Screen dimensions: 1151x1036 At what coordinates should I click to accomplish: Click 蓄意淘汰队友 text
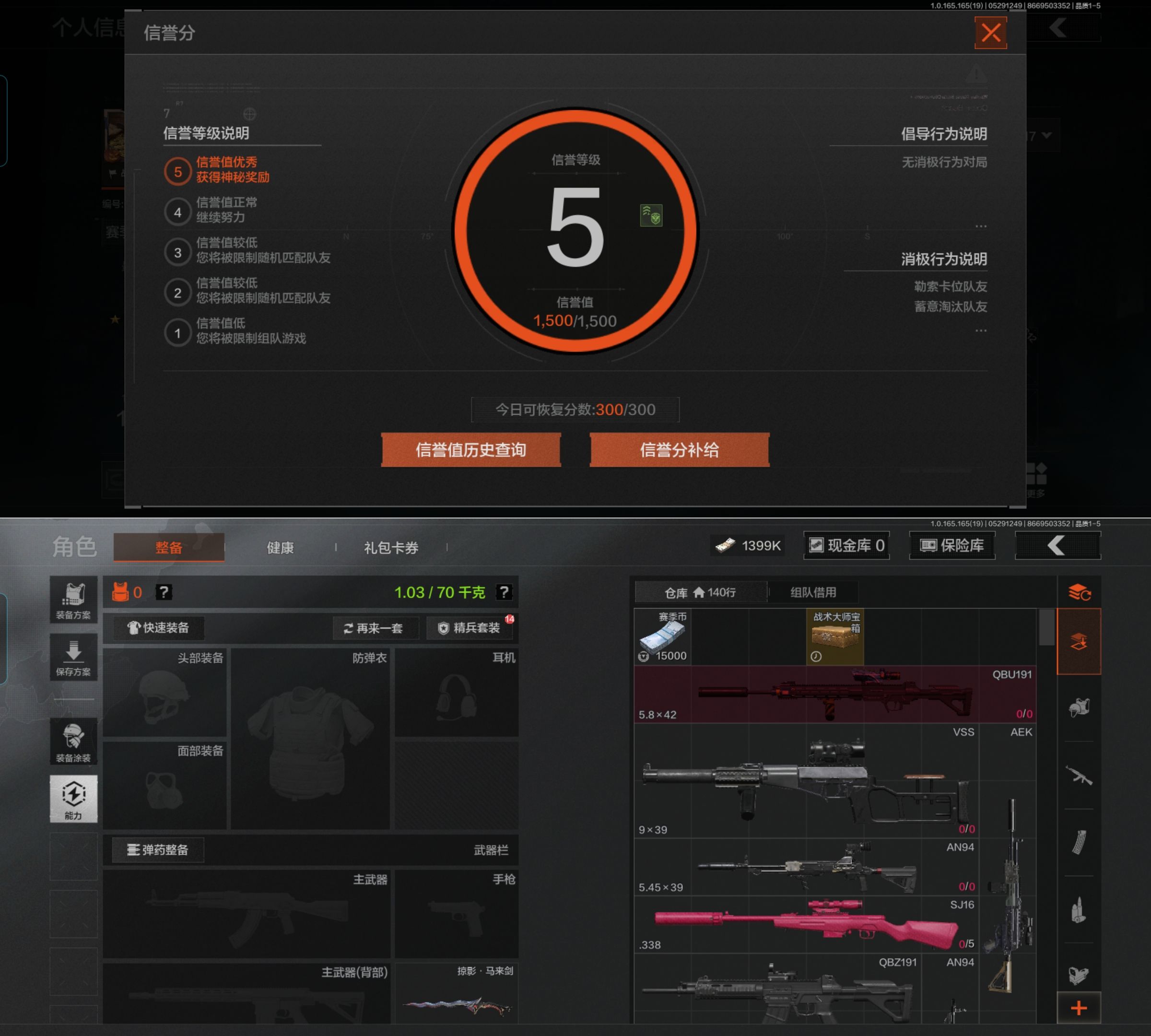coord(951,307)
